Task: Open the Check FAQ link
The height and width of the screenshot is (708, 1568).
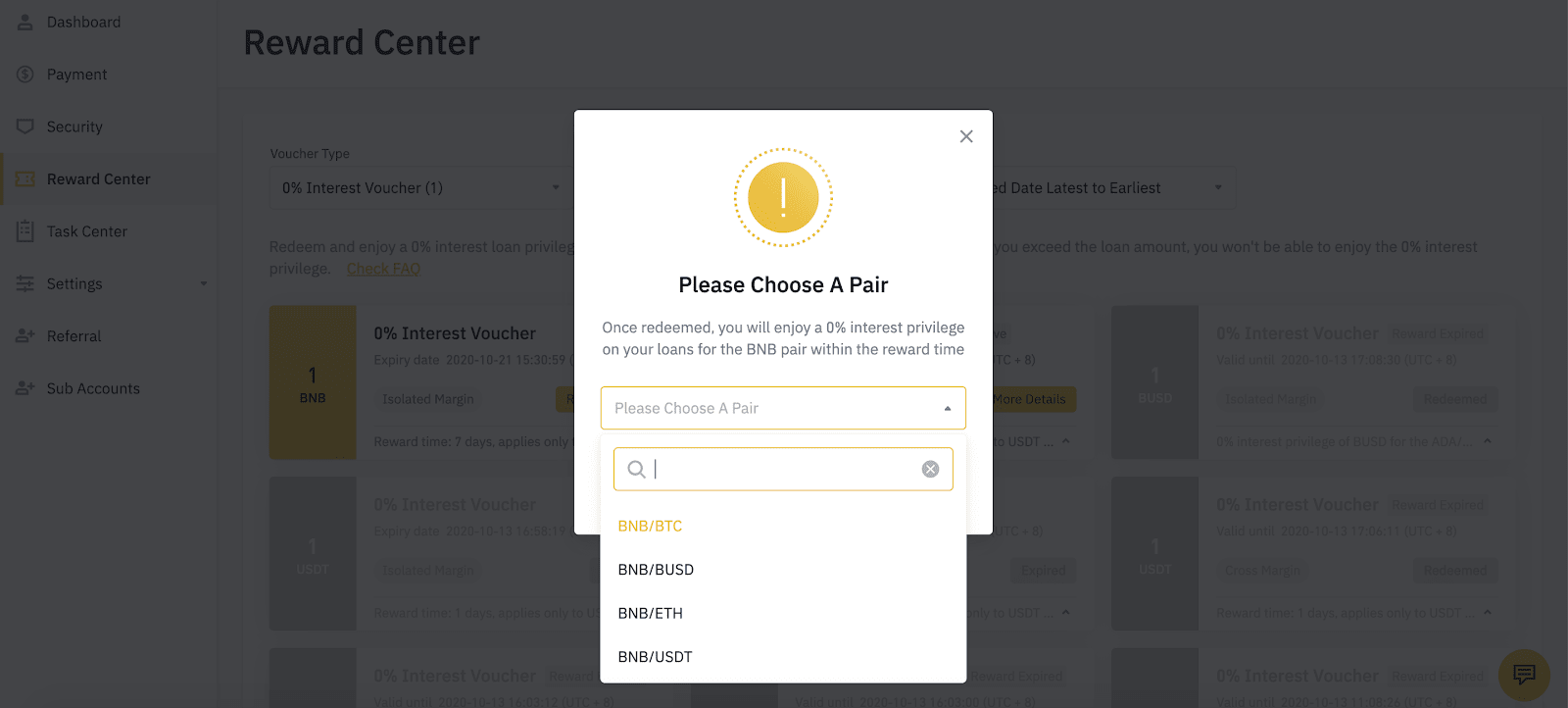Action: (x=383, y=269)
